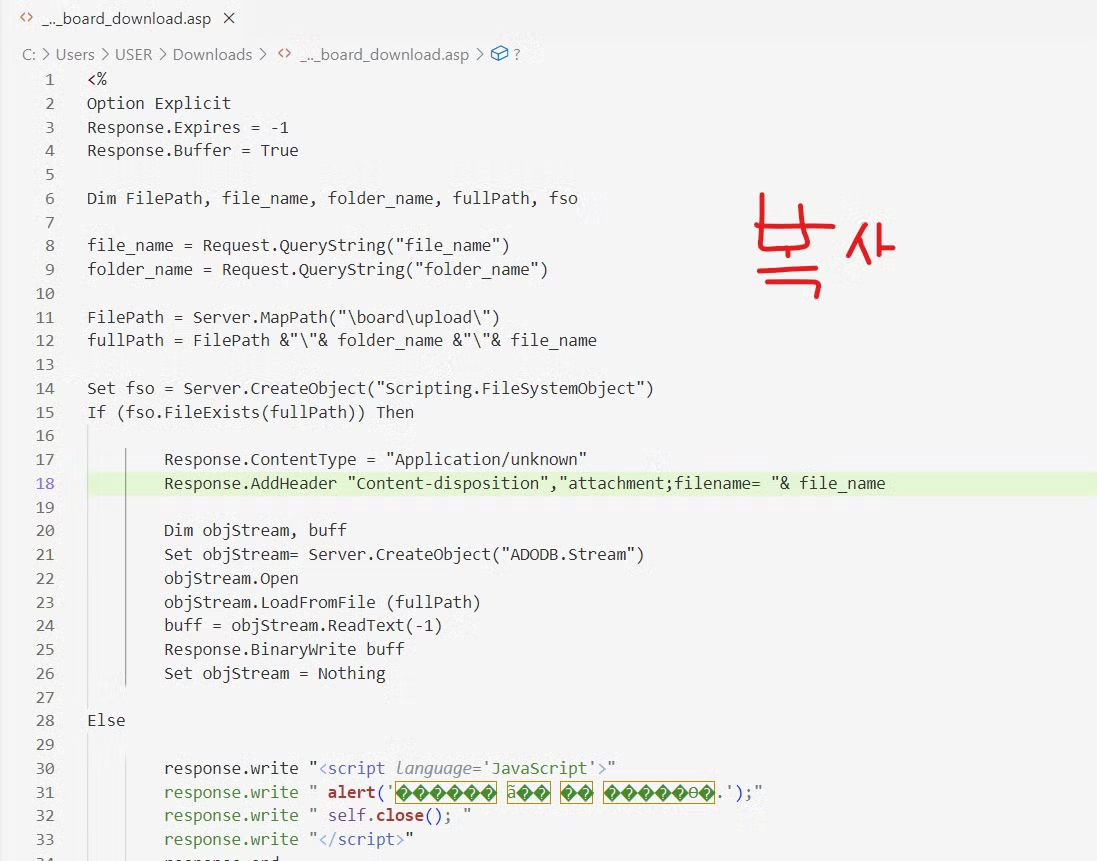Click "objStream.Open" line

click(x=231, y=578)
